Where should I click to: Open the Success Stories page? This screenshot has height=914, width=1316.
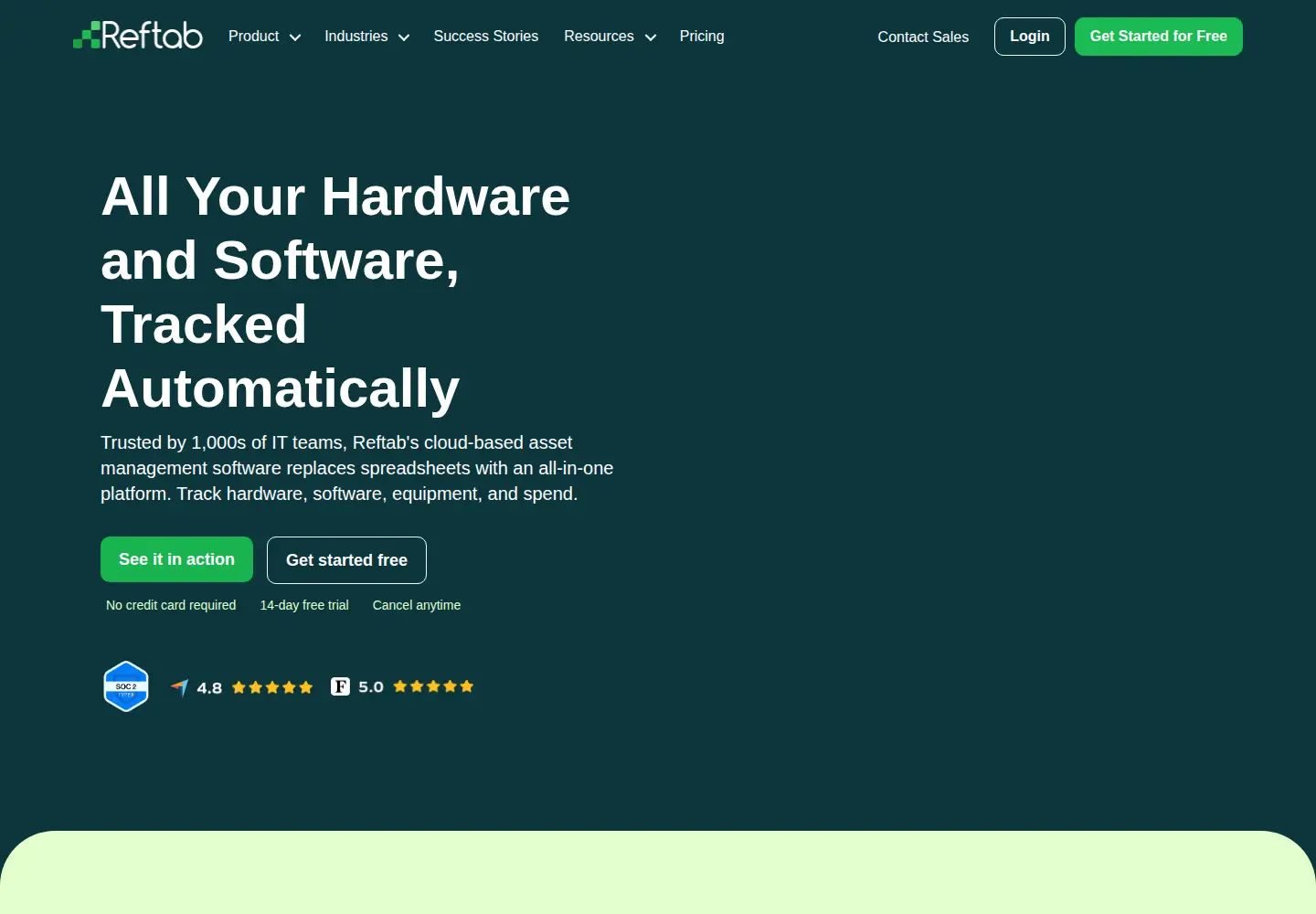pos(486,37)
